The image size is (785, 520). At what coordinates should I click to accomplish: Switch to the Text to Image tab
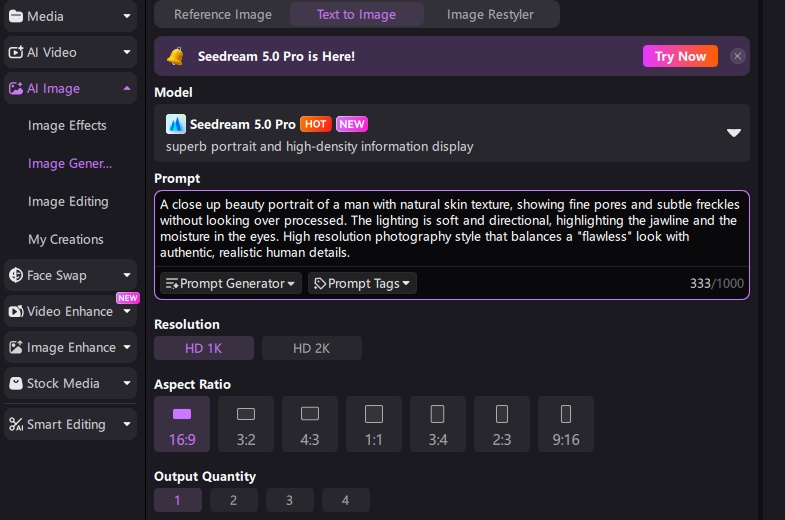pos(356,15)
